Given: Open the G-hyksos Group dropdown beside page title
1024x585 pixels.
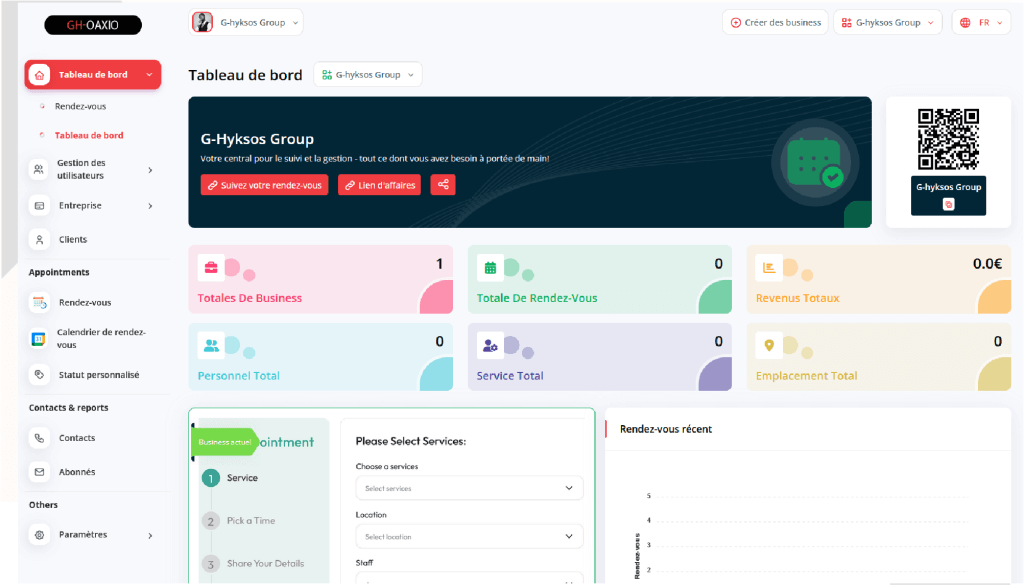Looking at the screenshot, I should coord(368,74).
